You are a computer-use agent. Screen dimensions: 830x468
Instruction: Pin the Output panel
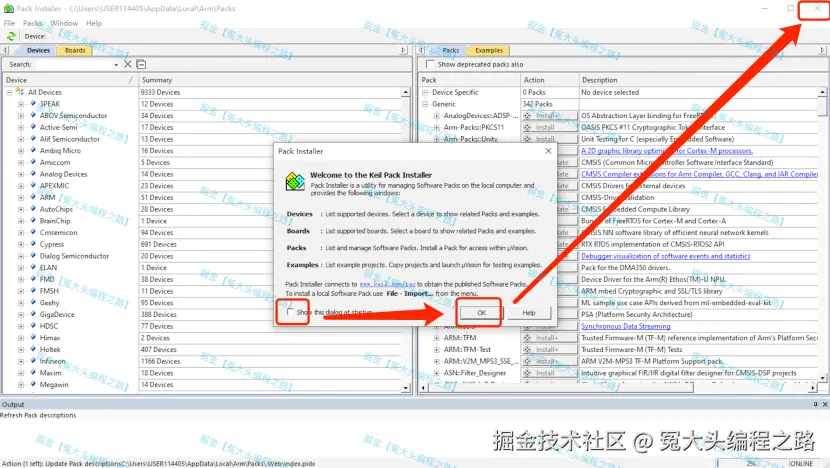point(816,404)
